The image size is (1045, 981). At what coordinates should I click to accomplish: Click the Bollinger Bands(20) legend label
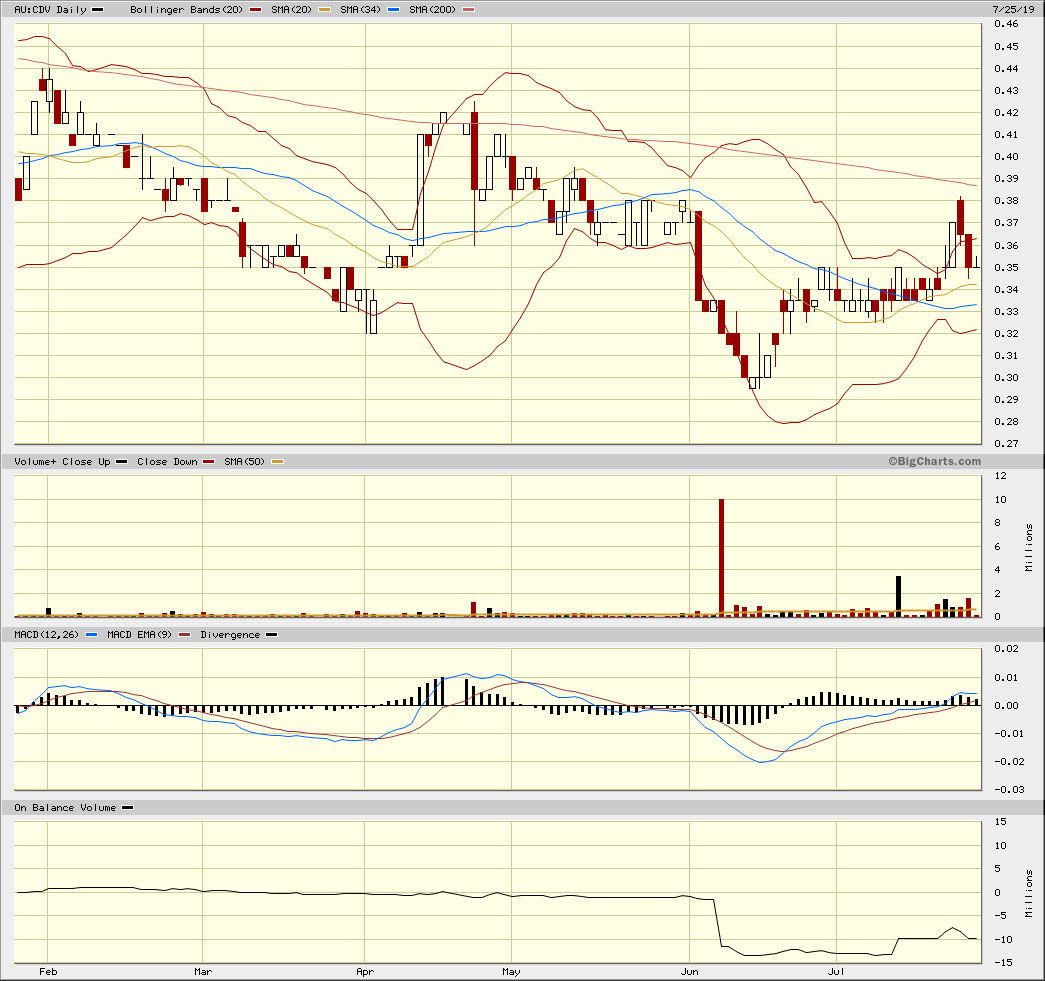tap(187, 9)
